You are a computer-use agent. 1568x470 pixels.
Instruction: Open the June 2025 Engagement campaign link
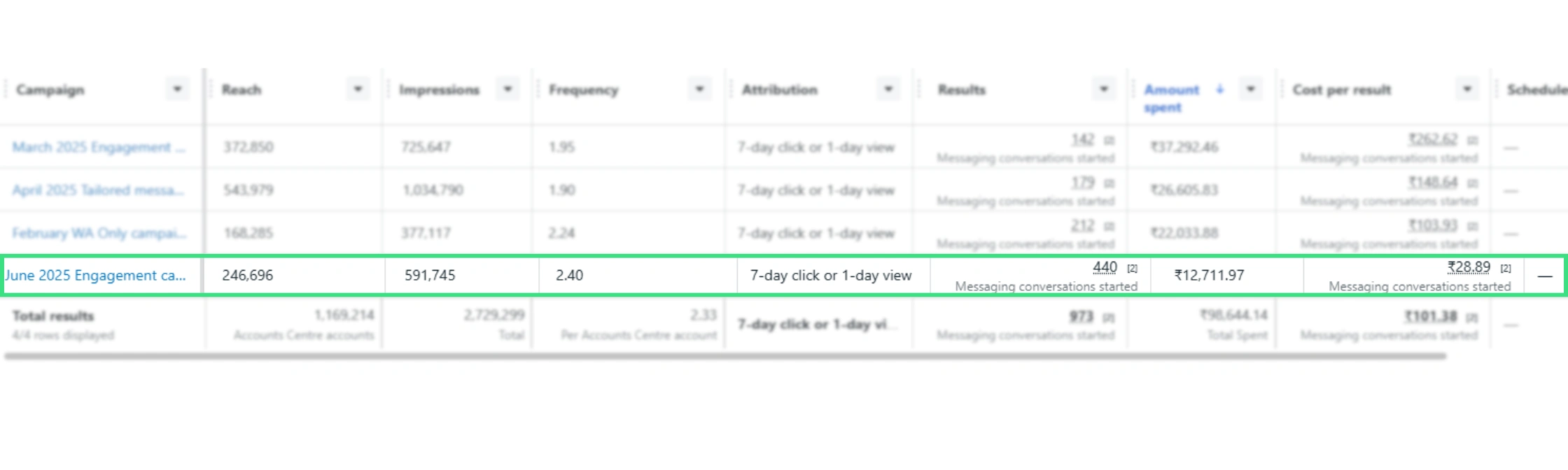tap(95, 276)
